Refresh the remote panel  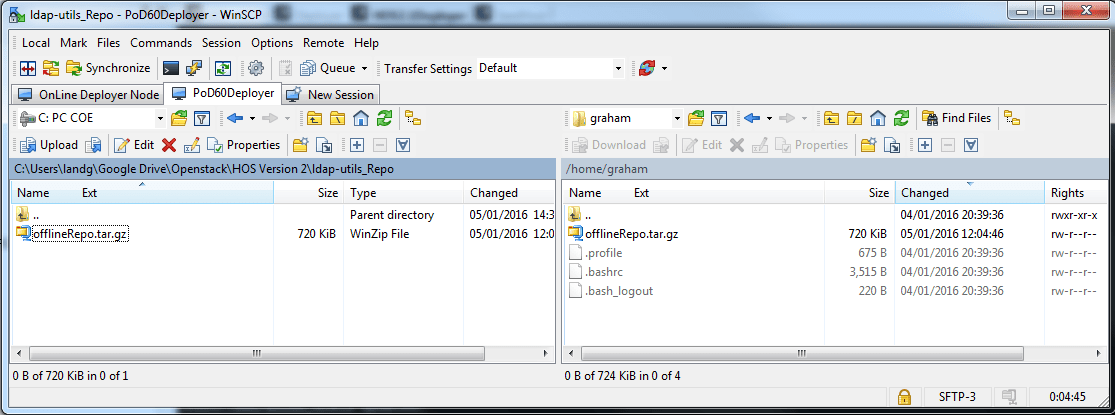pos(901,118)
